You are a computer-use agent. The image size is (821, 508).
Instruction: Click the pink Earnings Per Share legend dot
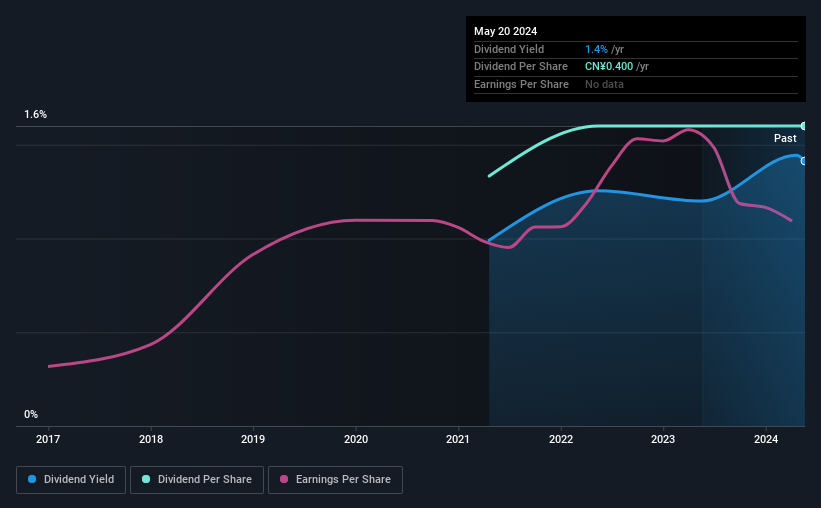coord(284,479)
